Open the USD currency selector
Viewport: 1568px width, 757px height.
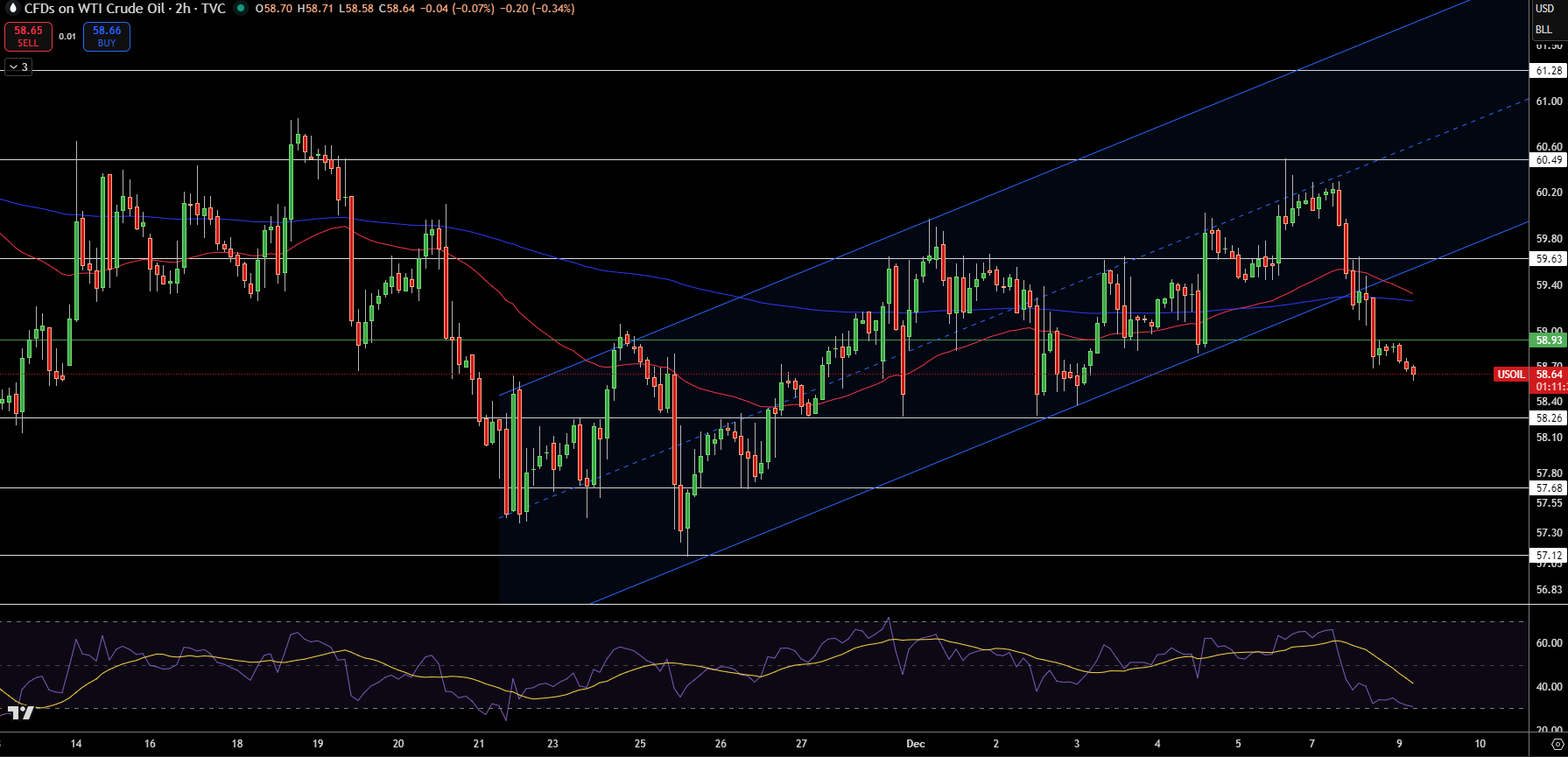1544,9
